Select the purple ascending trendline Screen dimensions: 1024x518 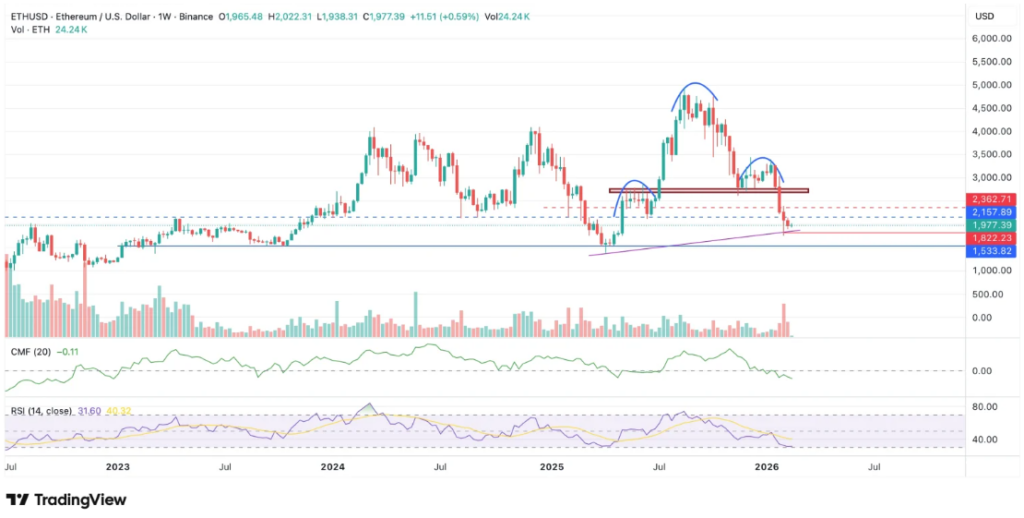point(690,242)
